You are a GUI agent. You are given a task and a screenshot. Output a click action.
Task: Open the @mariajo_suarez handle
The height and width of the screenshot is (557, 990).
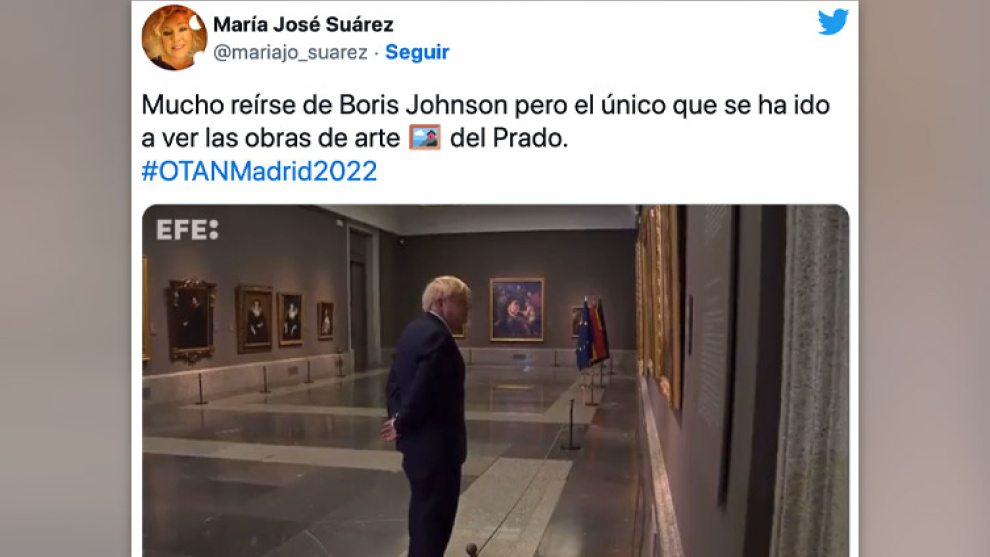coord(290,52)
